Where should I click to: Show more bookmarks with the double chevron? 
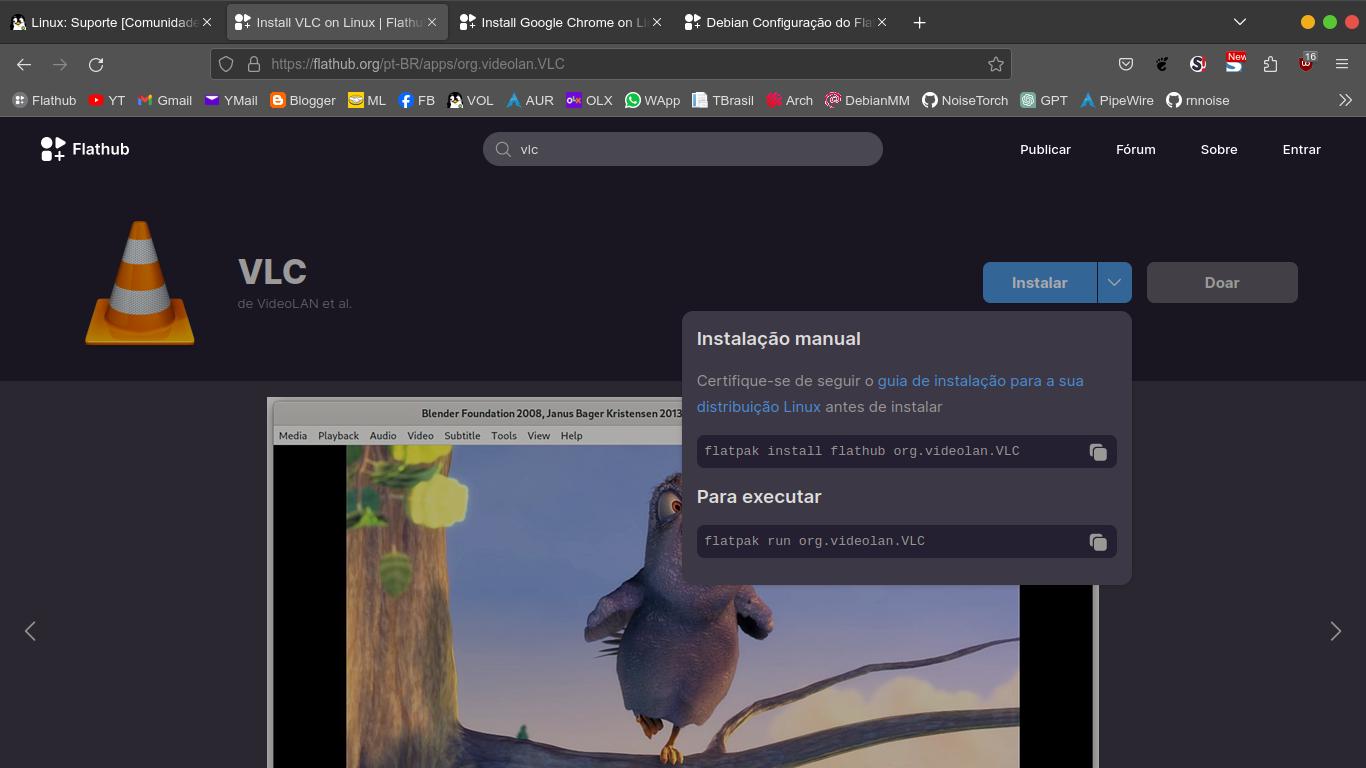[1345, 100]
